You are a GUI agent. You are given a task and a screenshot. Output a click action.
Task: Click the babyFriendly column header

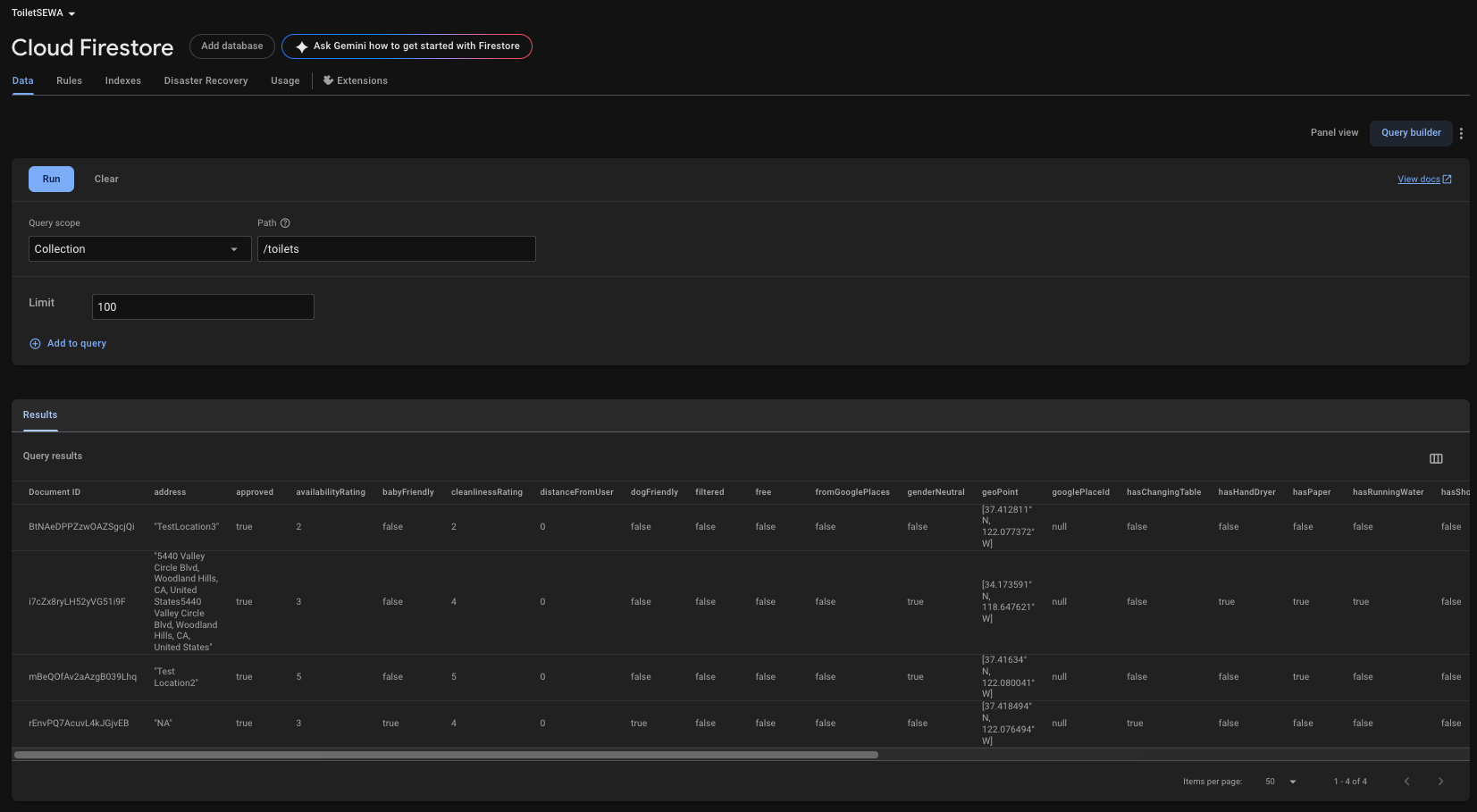pyautogui.click(x=408, y=492)
